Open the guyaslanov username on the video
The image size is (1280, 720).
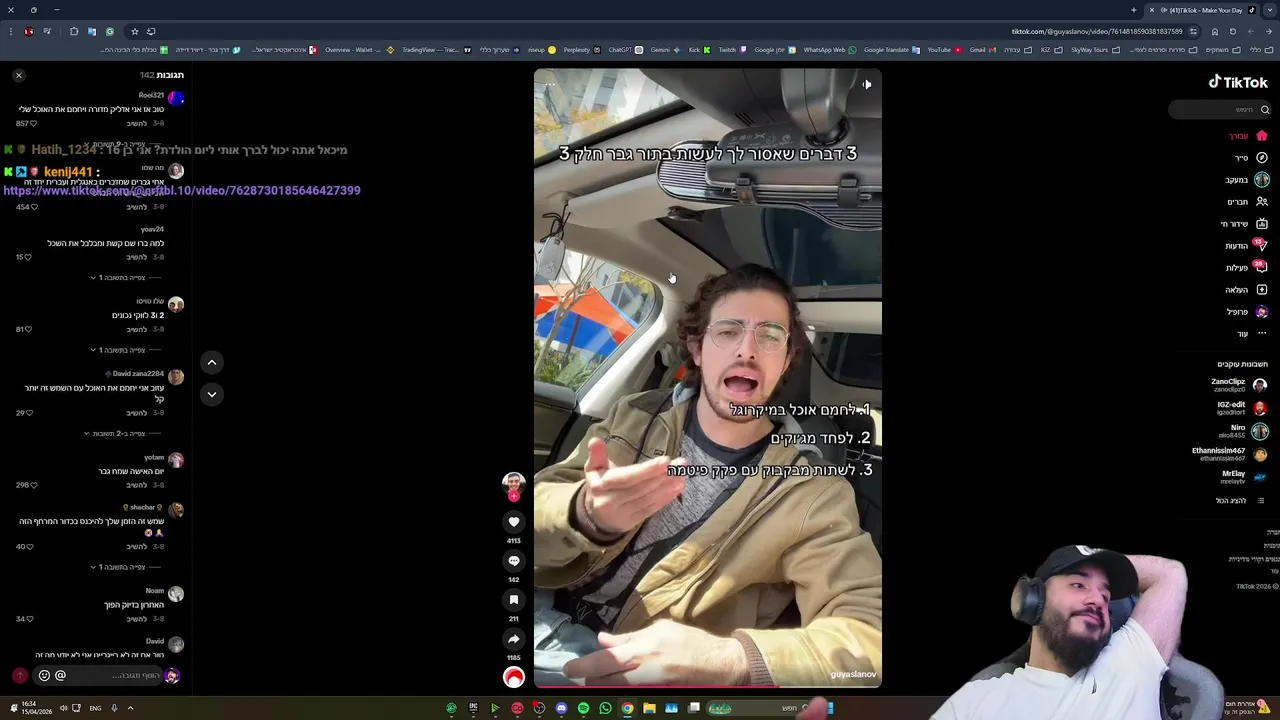coord(854,674)
